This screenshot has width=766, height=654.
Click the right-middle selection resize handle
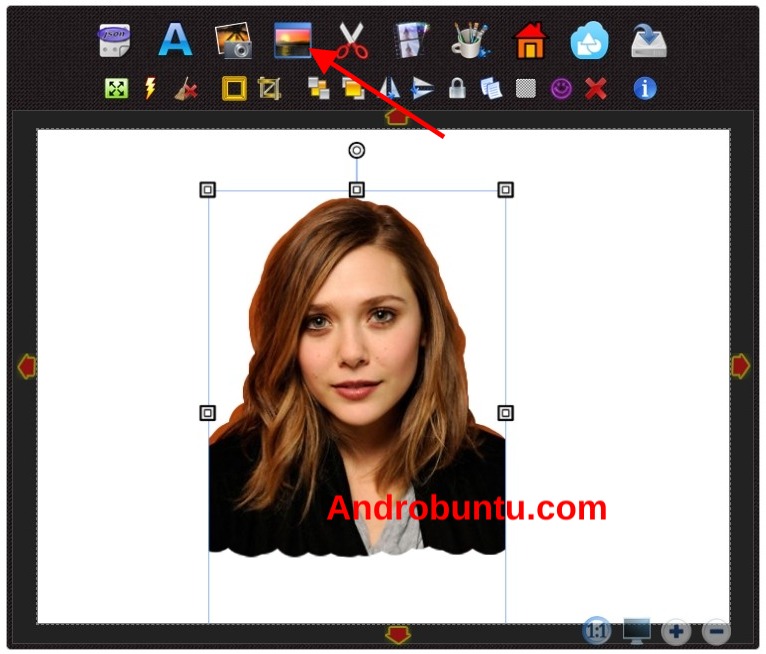point(506,413)
